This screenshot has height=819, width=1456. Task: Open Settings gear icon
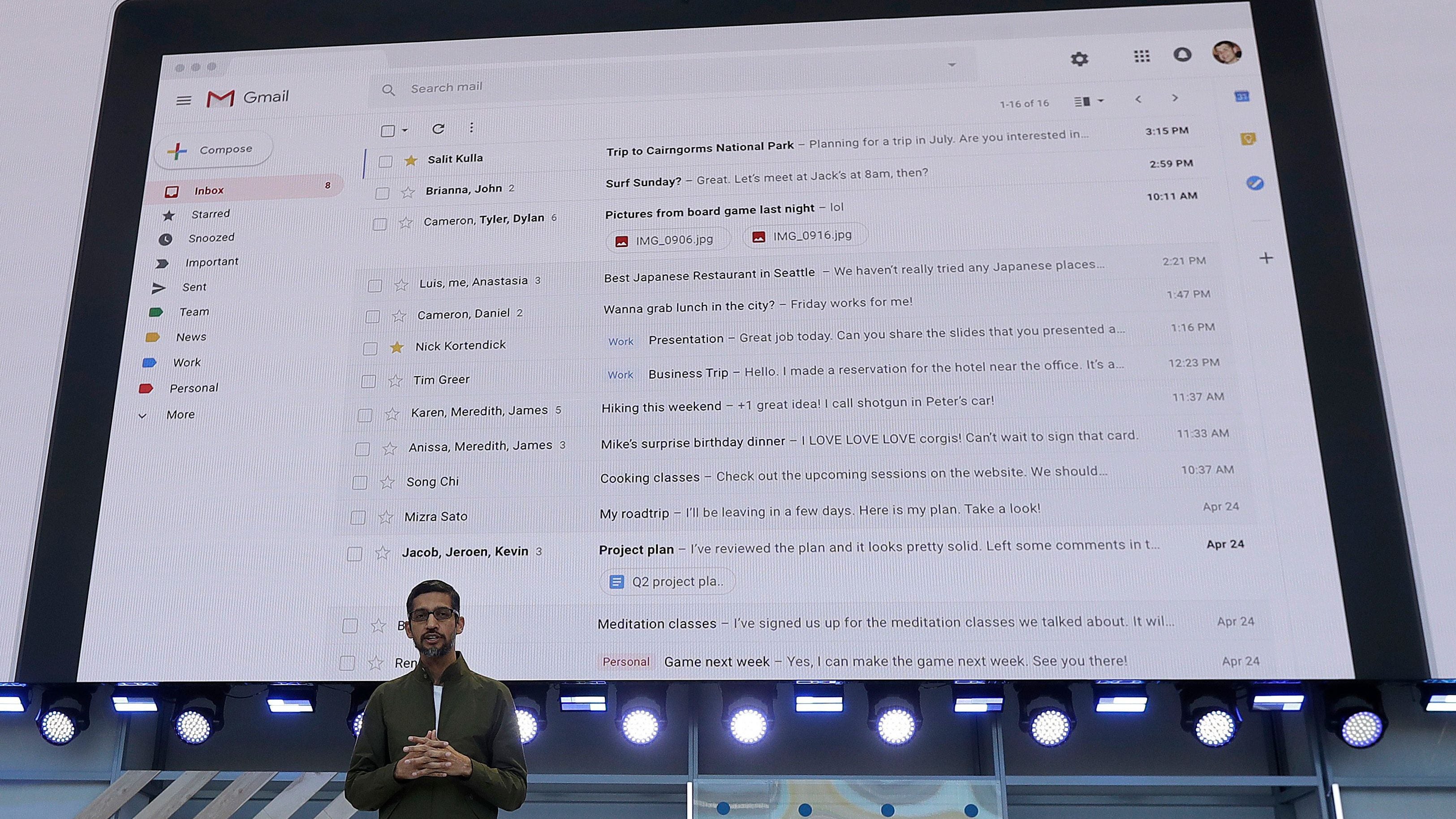pyautogui.click(x=1079, y=59)
